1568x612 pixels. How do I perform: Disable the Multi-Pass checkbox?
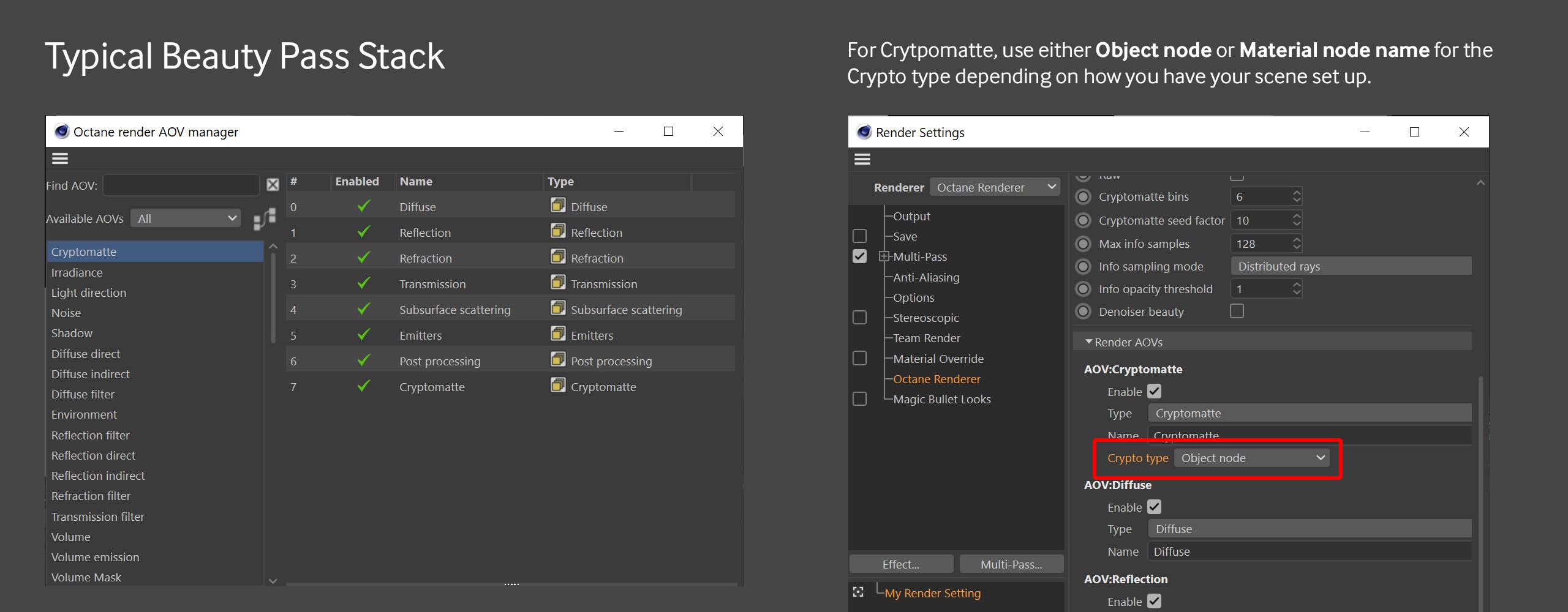point(859,256)
